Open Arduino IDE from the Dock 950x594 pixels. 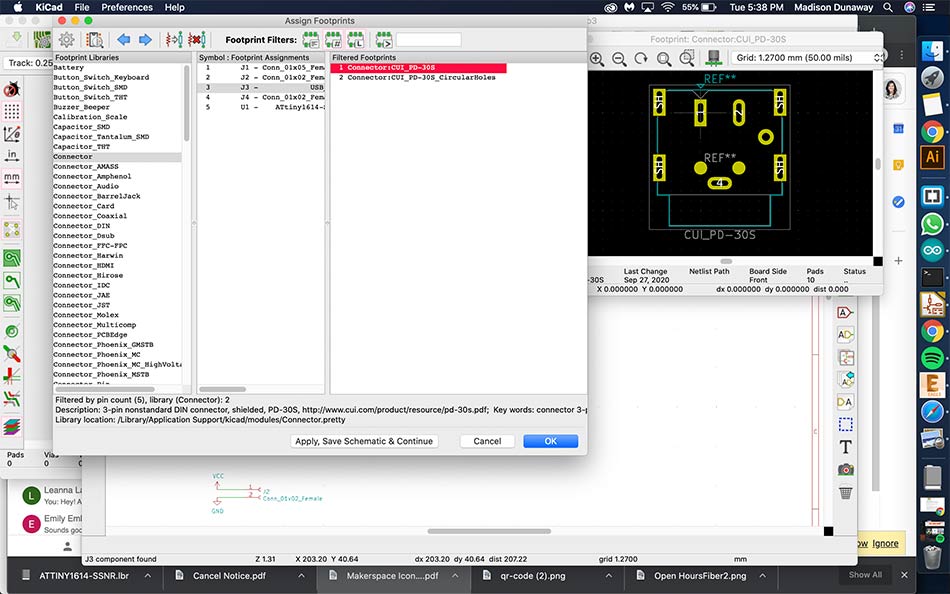pos(932,250)
